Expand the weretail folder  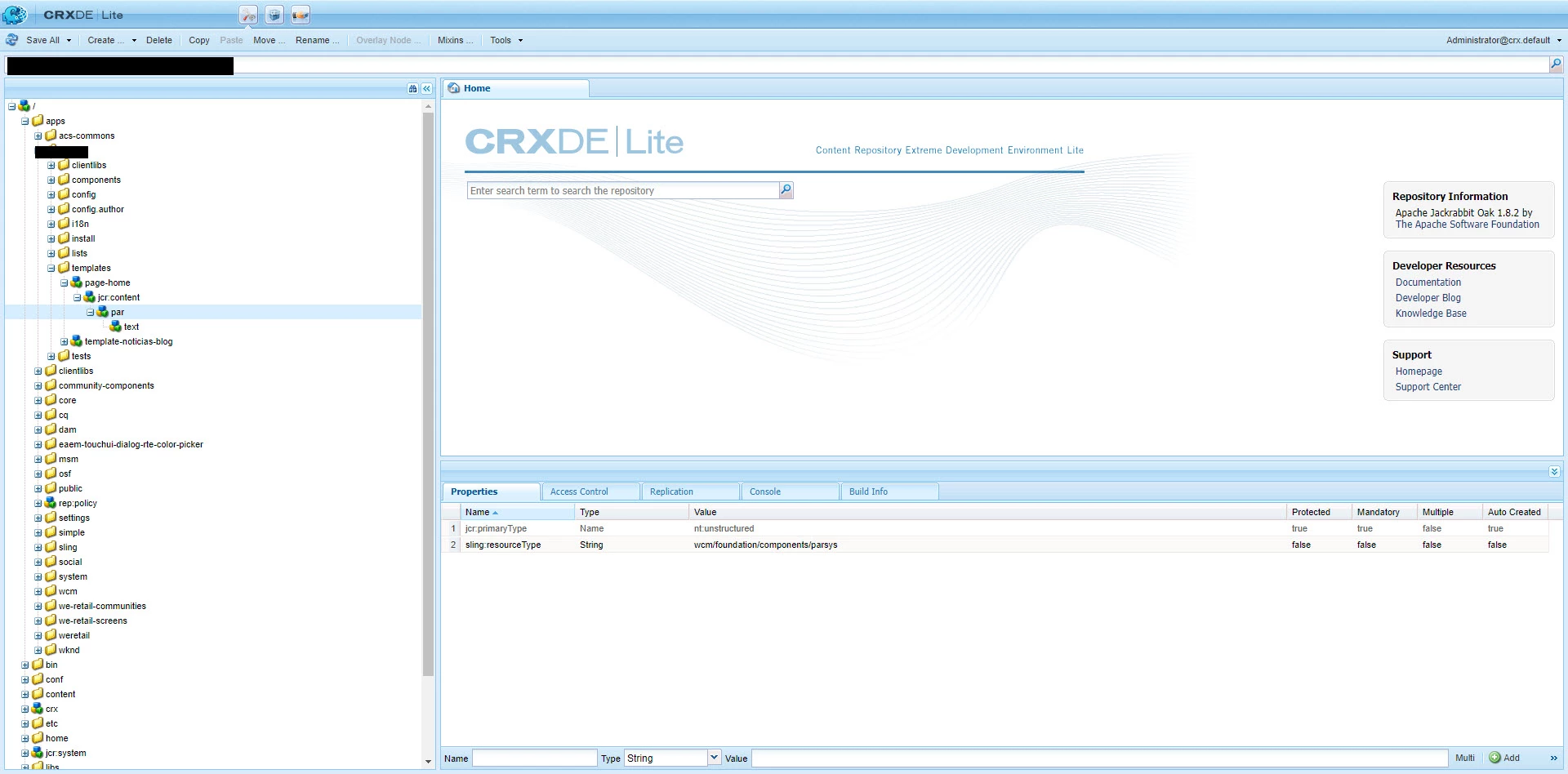[38, 635]
